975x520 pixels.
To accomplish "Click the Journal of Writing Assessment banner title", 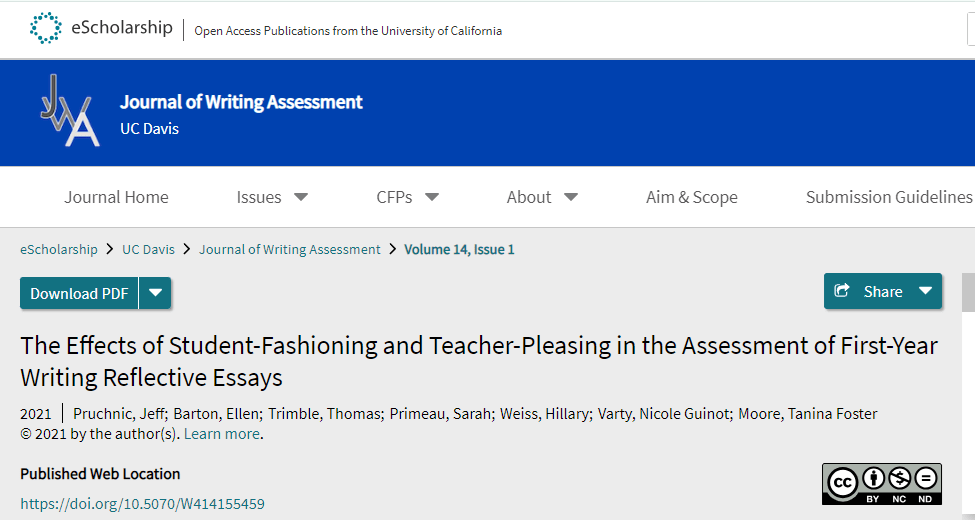I will click(x=241, y=102).
